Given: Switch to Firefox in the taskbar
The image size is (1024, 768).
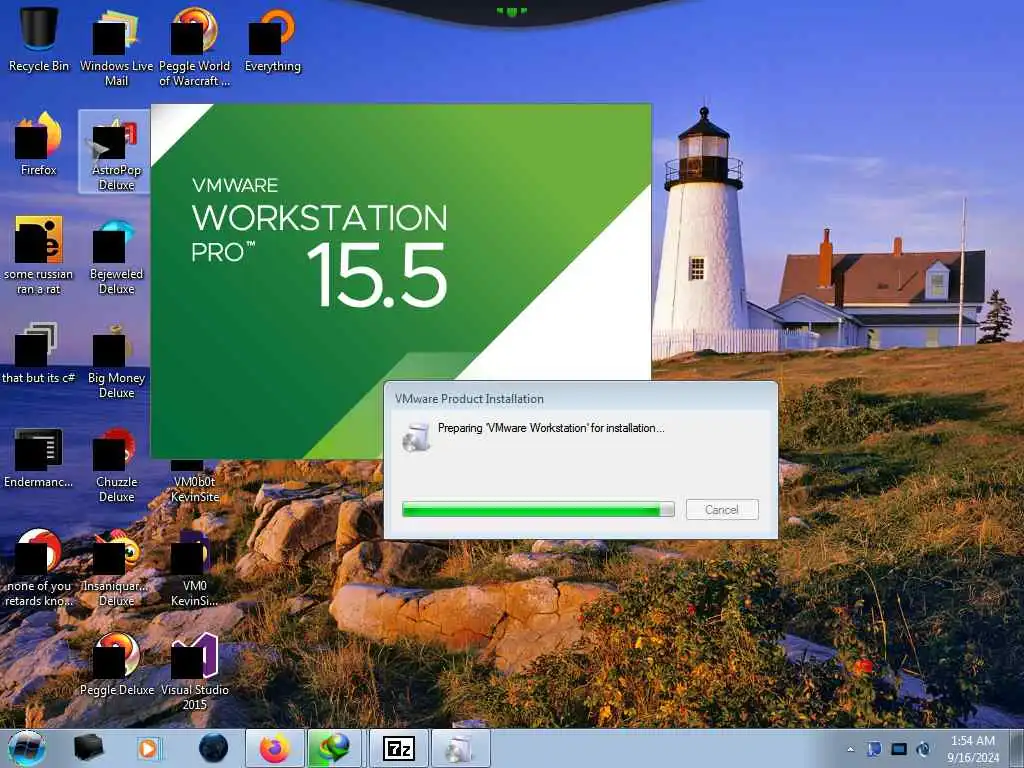Looking at the screenshot, I should (275, 748).
